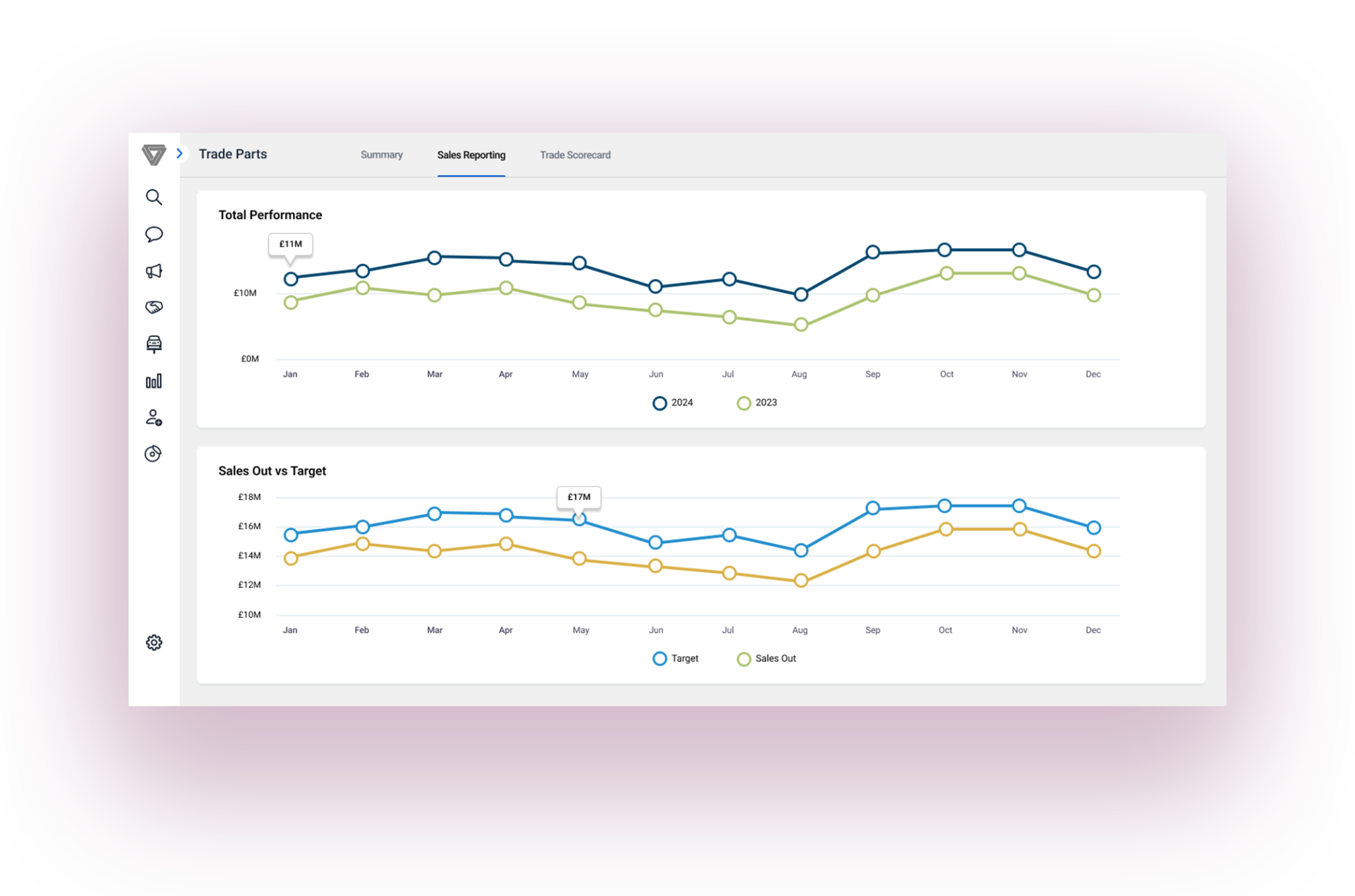Expand the sidebar with the blue chevron
The width and height of the screenshot is (1355, 896).
click(179, 153)
